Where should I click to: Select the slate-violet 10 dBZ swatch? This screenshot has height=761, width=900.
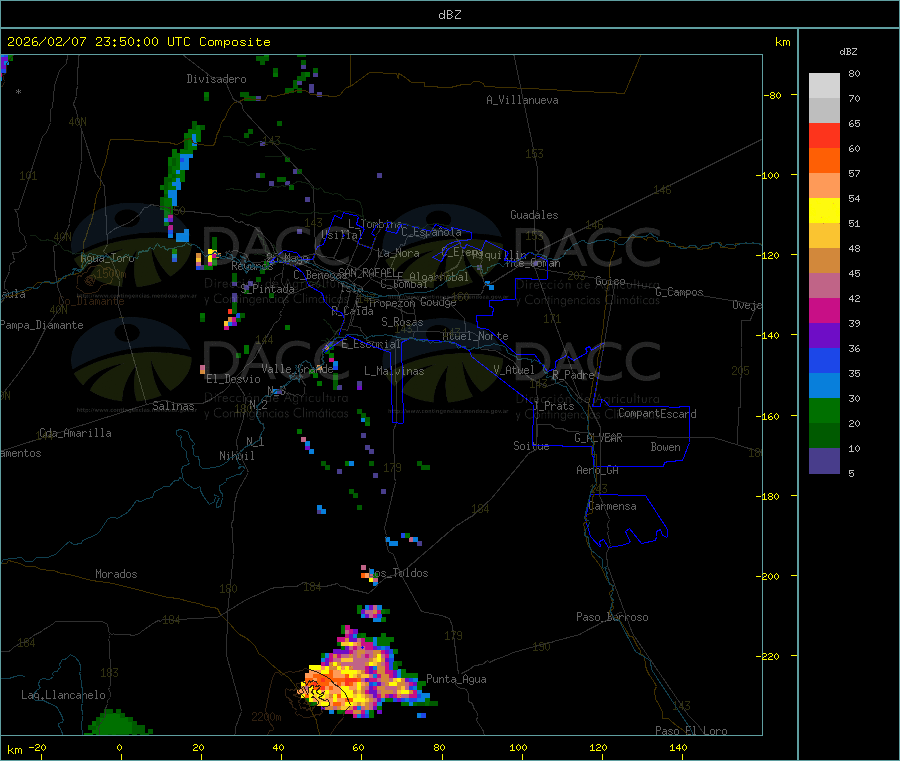(x=824, y=460)
